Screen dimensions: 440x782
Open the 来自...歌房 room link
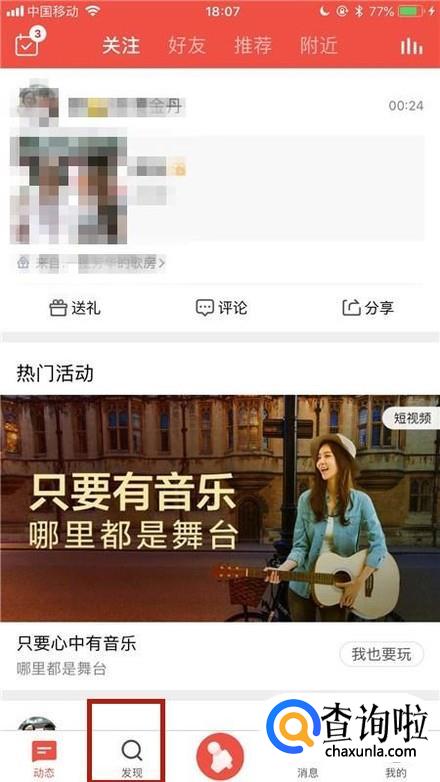point(92,263)
